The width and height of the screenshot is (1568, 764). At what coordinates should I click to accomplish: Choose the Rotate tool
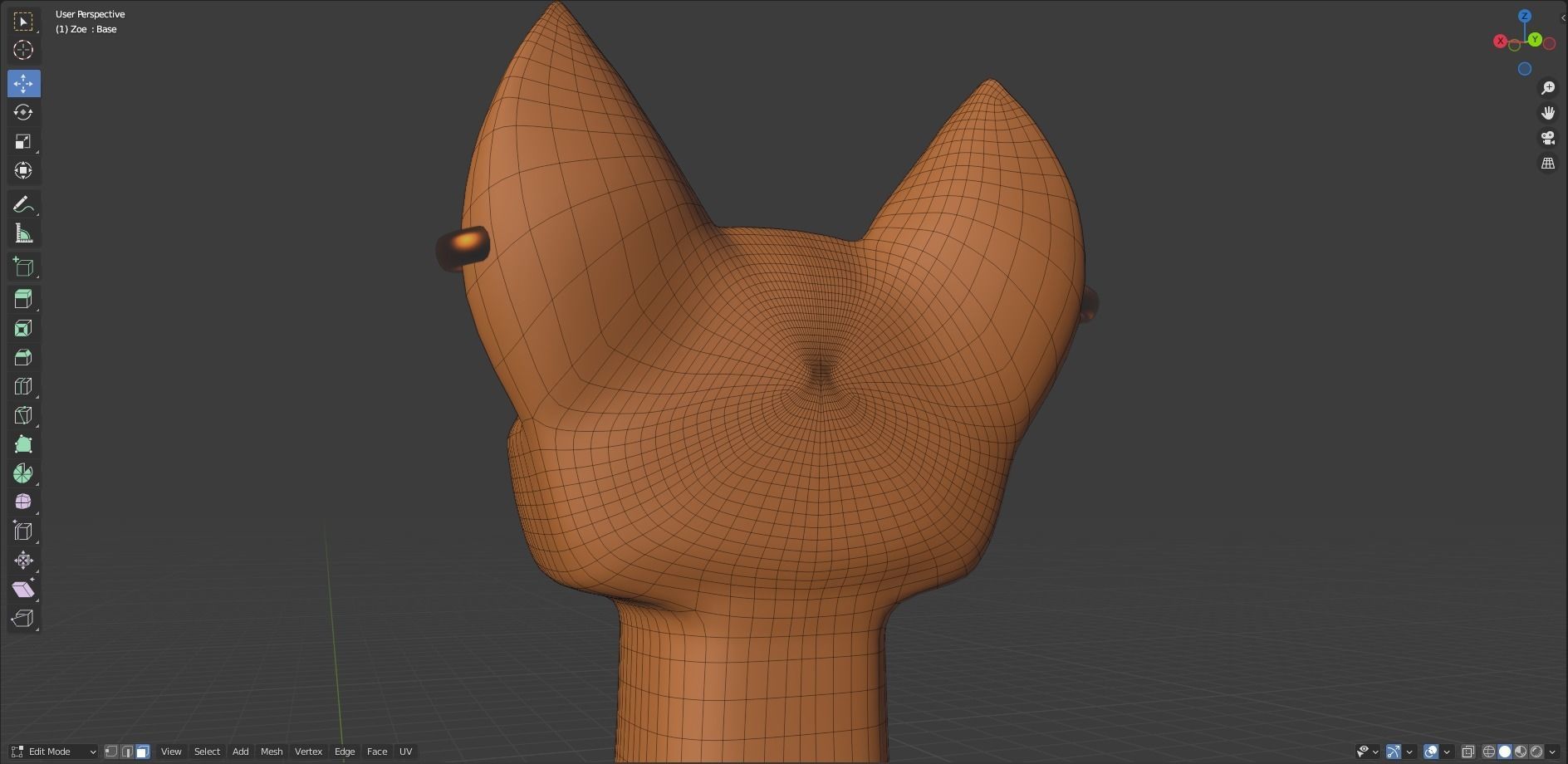[x=23, y=112]
